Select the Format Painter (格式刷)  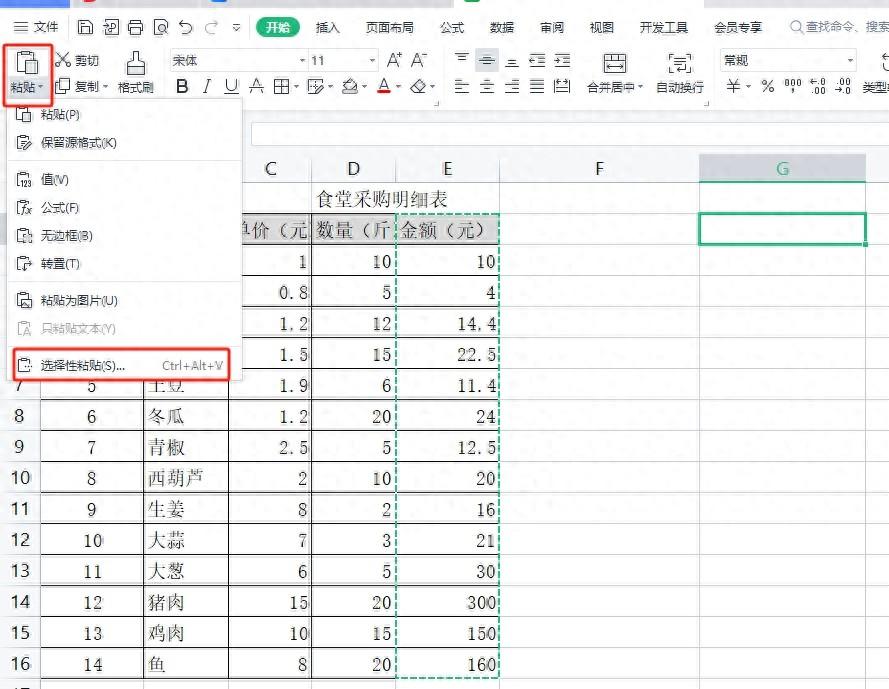(x=136, y=72)
